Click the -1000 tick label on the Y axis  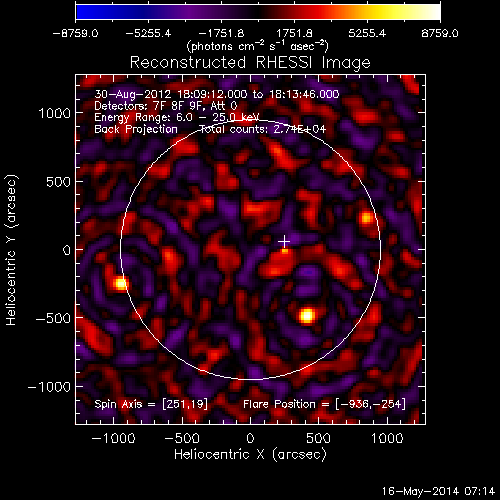(49, 387)
